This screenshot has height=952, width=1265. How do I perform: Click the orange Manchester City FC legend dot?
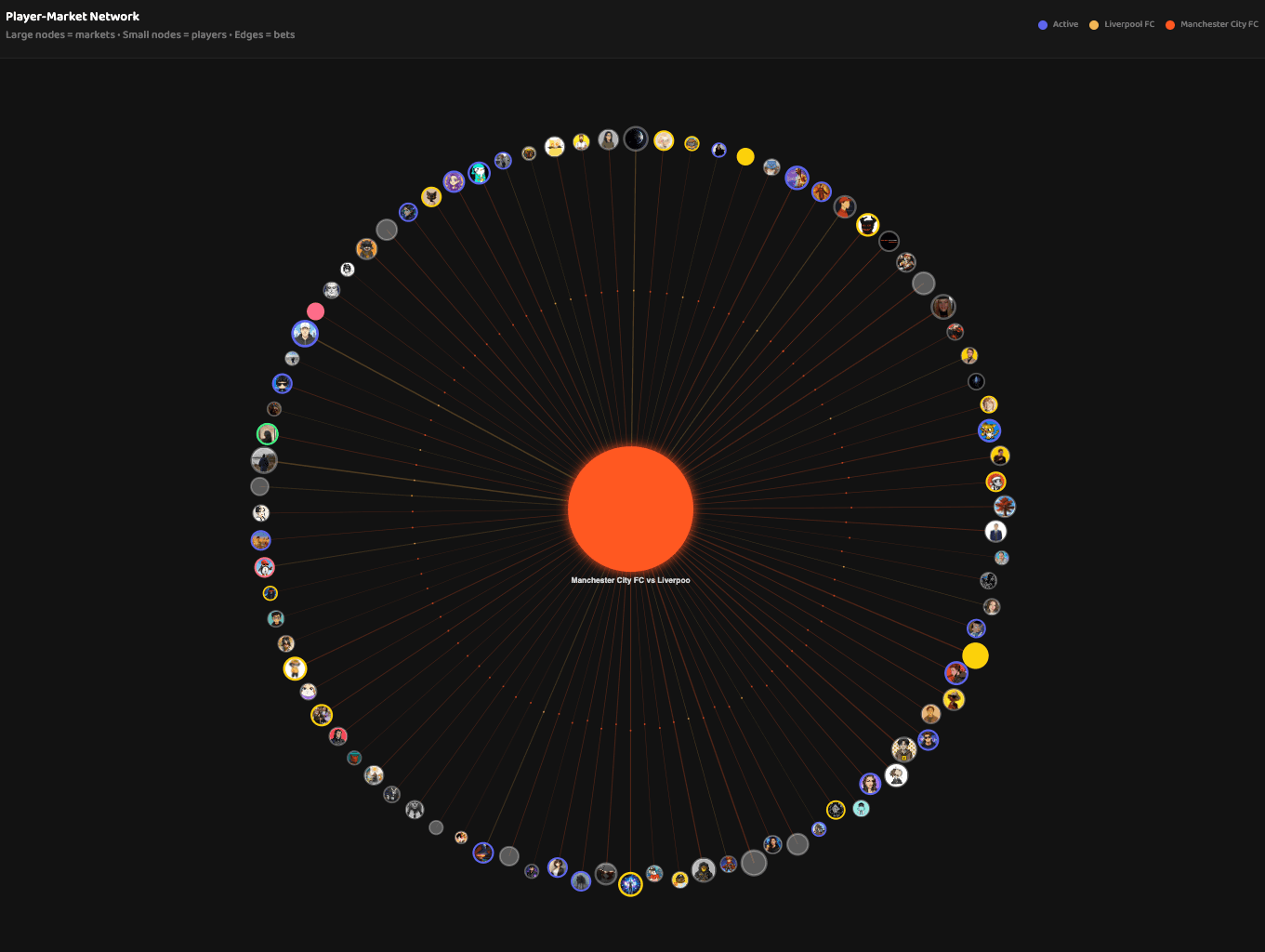1170,25
